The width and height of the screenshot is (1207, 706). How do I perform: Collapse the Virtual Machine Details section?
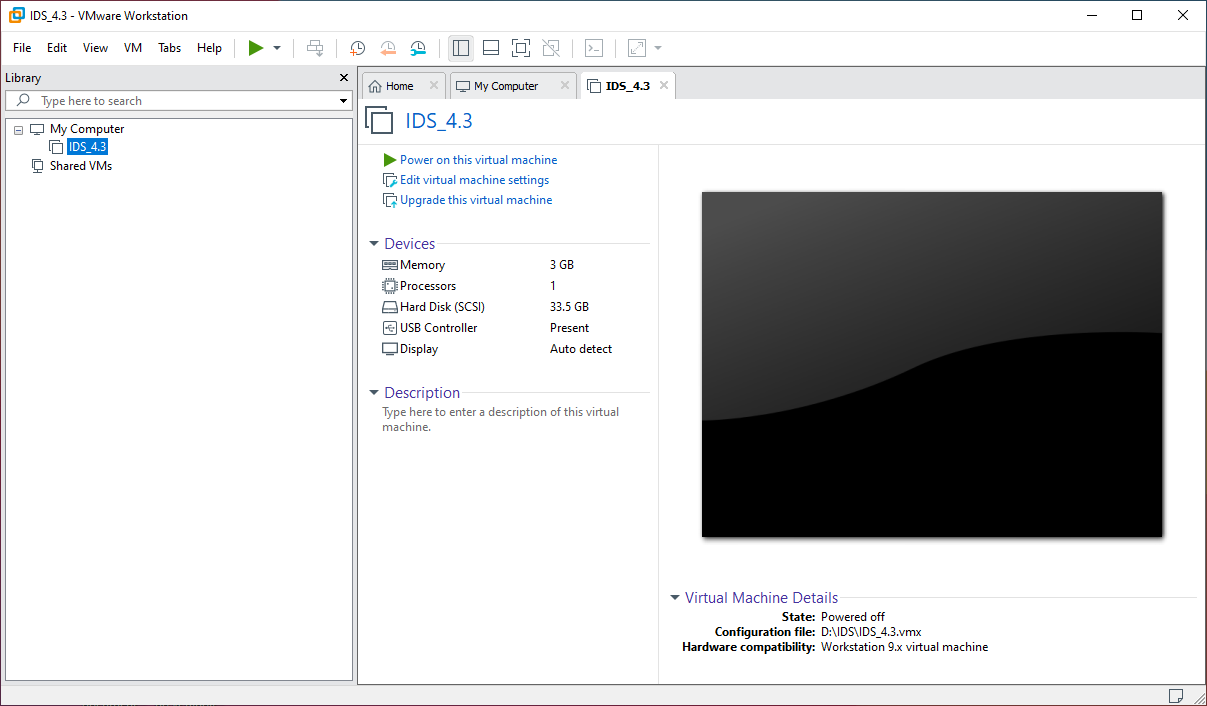(x=675, y=598)
